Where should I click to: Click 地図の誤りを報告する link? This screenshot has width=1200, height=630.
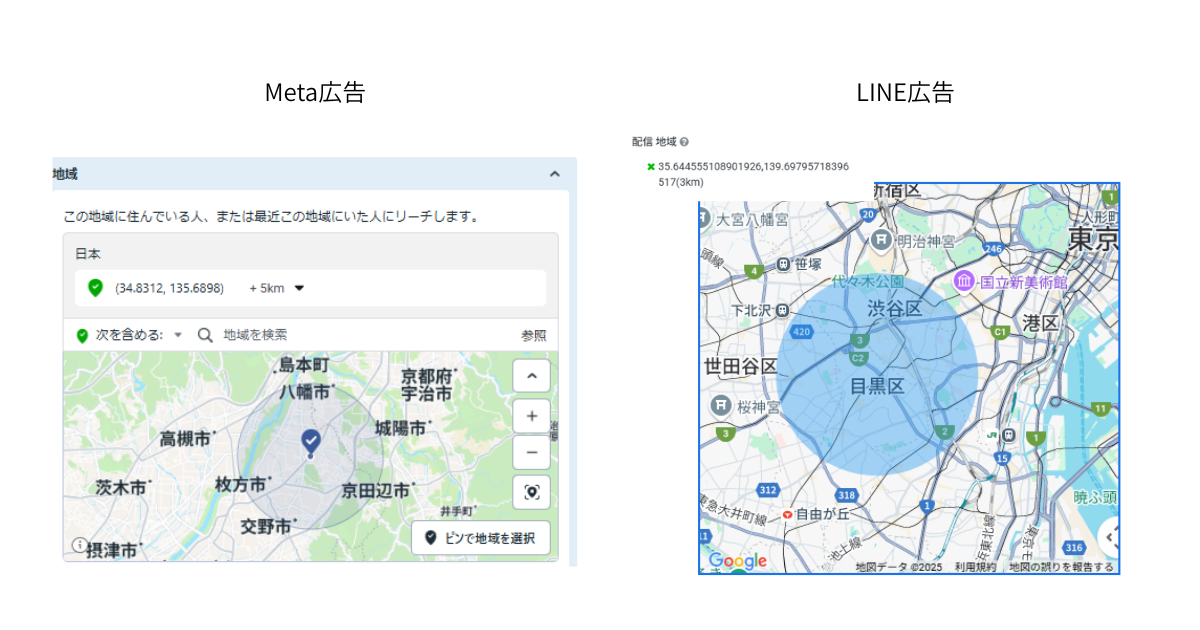[x=1060, y=567]
